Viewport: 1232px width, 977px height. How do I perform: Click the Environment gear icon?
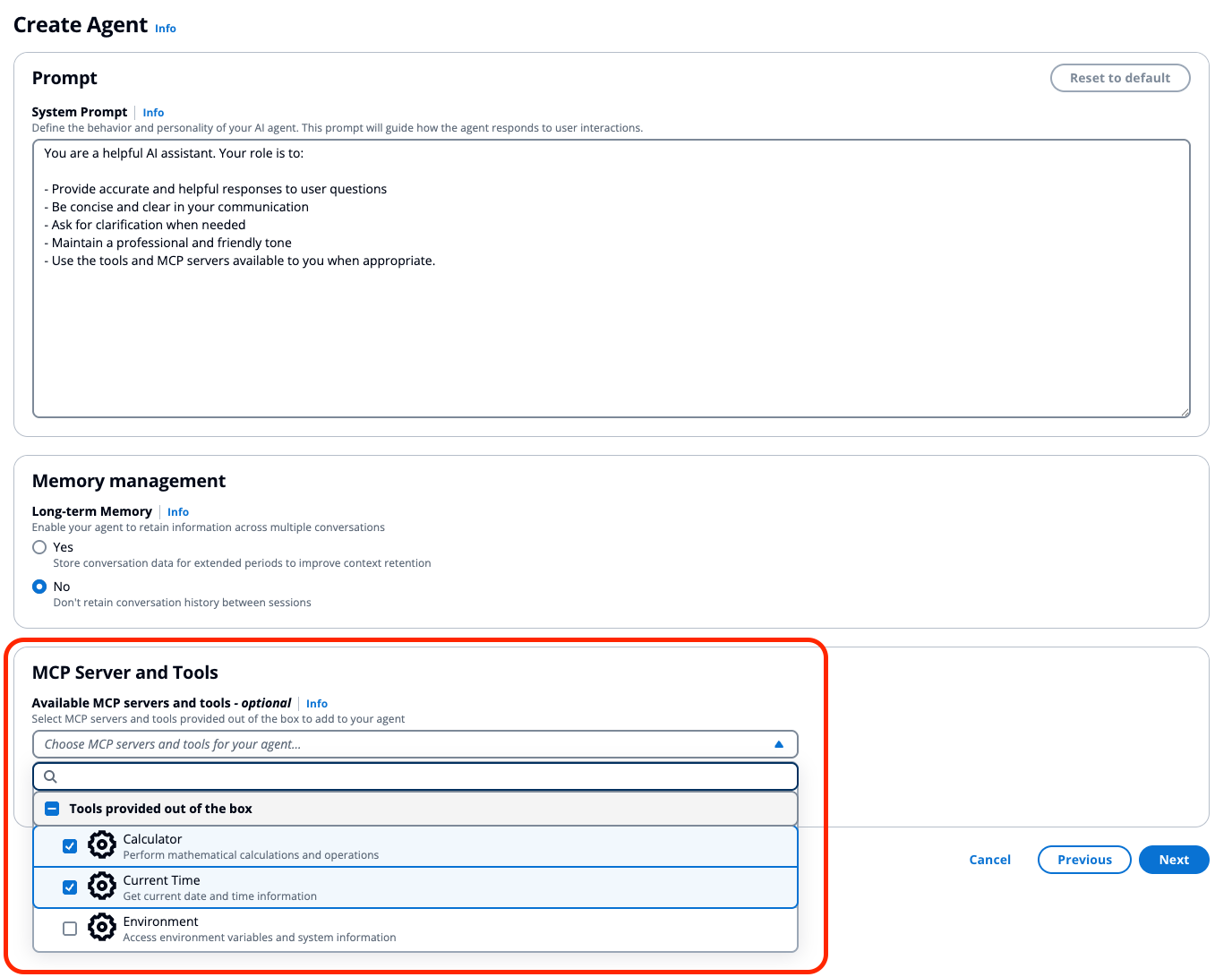point(102,927)
